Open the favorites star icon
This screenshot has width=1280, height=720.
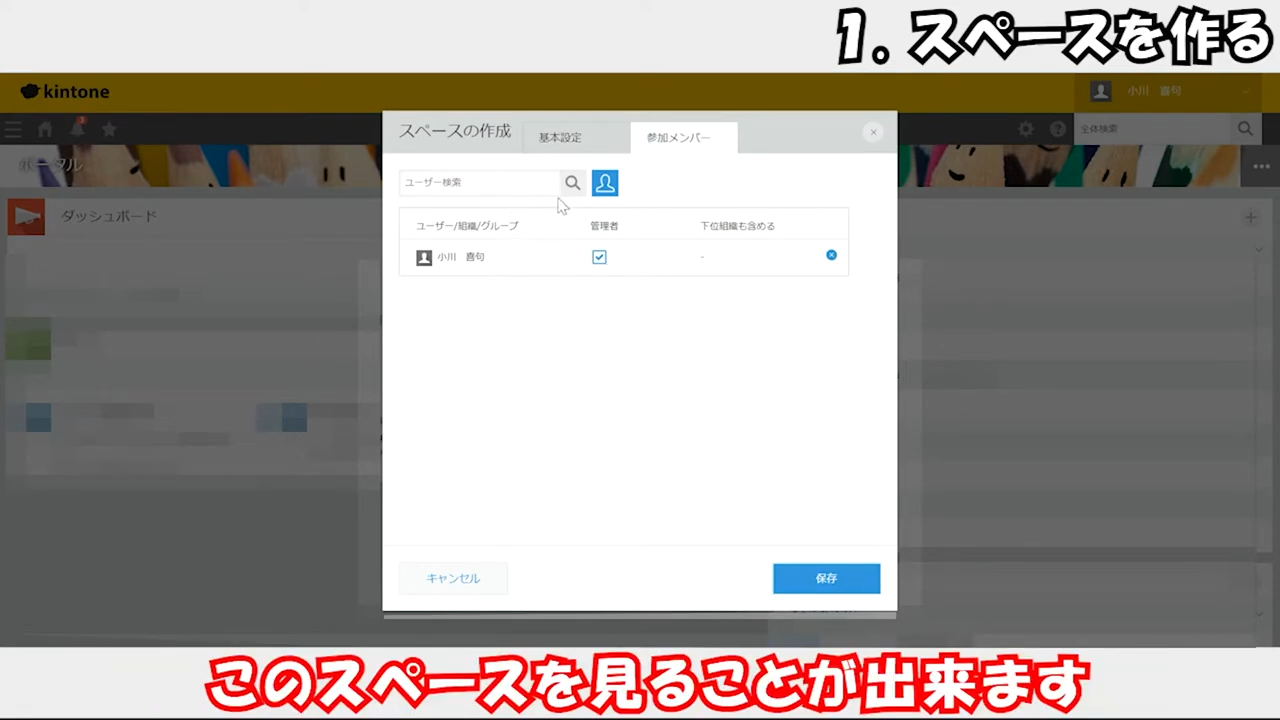[109, 129]
